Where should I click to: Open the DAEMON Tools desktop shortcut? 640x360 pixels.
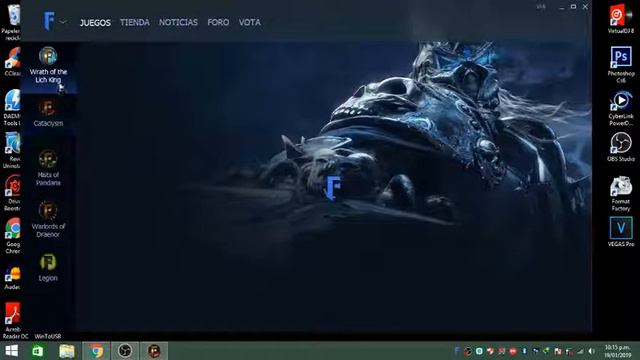pyautogui.click(x=11, y=107)
